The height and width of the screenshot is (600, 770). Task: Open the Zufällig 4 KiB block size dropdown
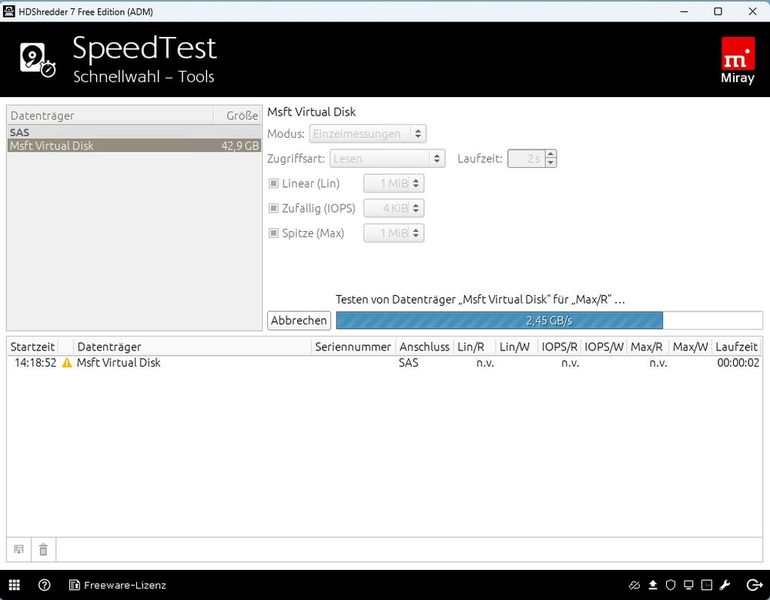click(394, 208)
